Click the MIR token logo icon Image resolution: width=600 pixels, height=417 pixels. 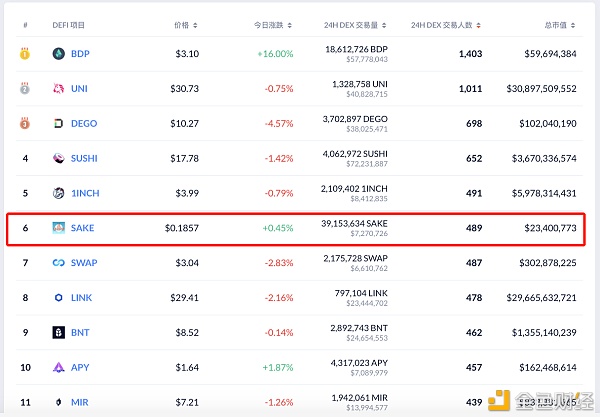pyautogui.click(x=59, y=402)
